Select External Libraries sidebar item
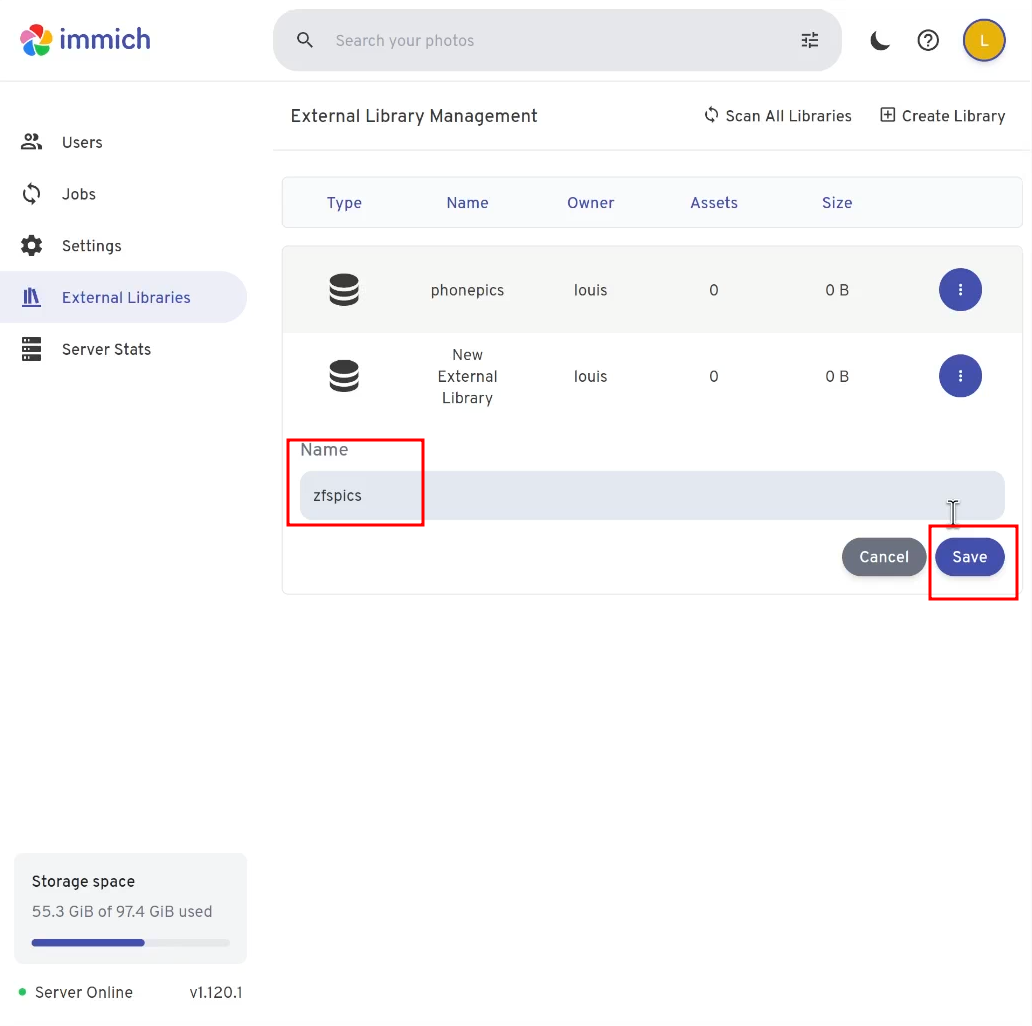The width and height of the screenshot is (1032, 1026). point(123,297)
